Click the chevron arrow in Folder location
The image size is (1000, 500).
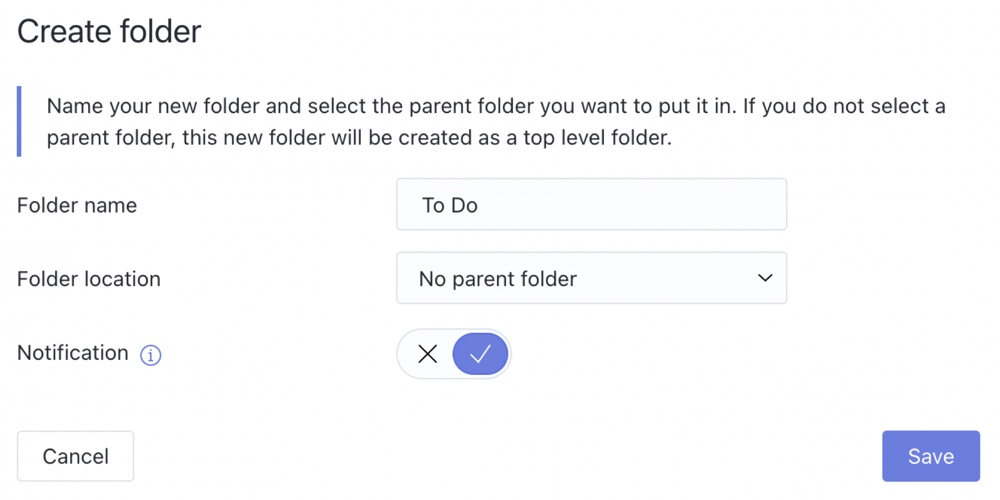coord(765,278)
